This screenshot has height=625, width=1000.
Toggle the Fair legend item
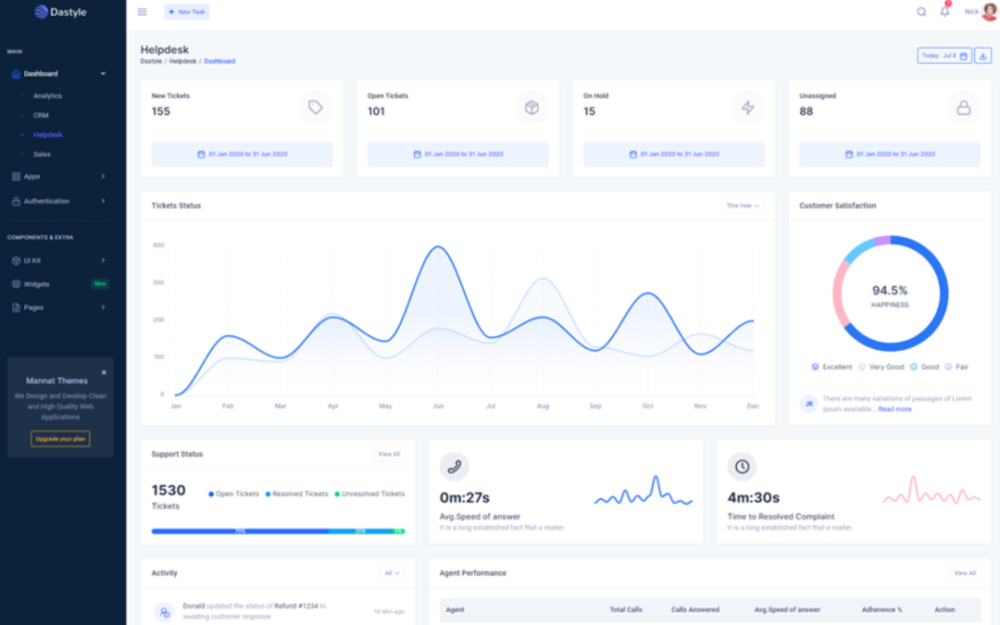(957, 367)
